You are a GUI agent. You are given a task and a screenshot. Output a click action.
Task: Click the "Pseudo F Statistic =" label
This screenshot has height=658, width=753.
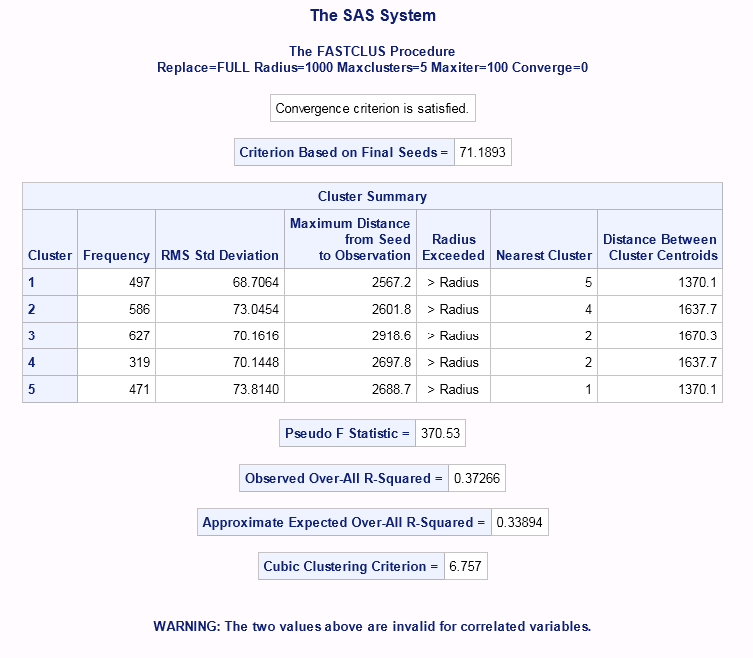347,433
